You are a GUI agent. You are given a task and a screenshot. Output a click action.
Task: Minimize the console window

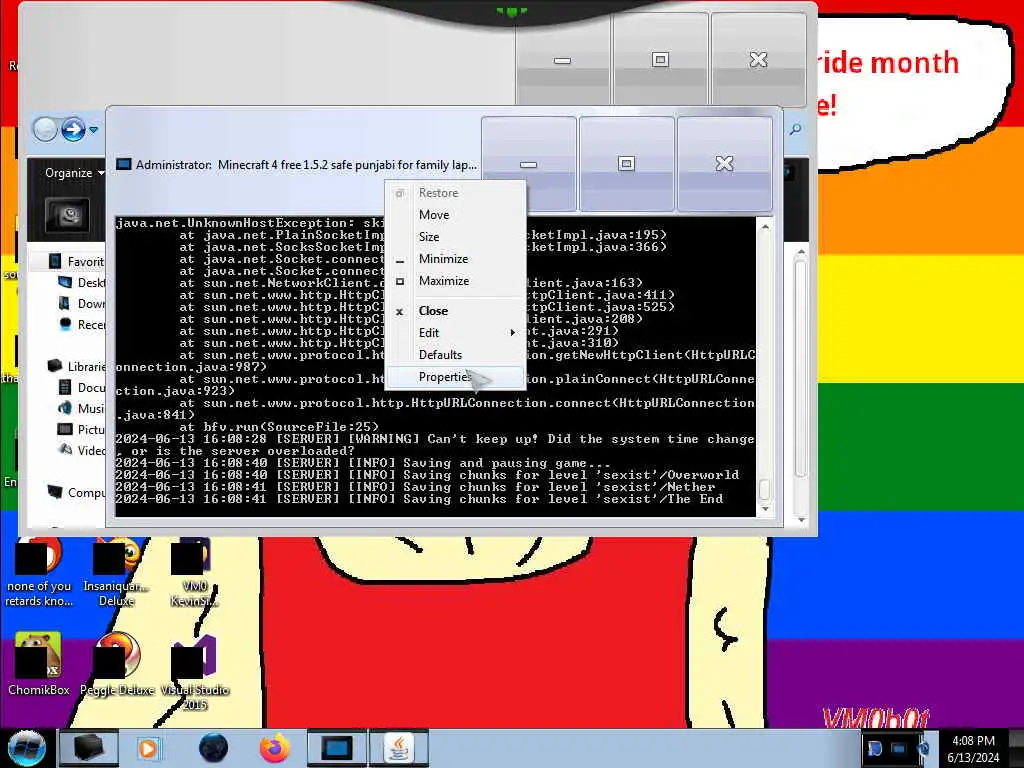528,164
